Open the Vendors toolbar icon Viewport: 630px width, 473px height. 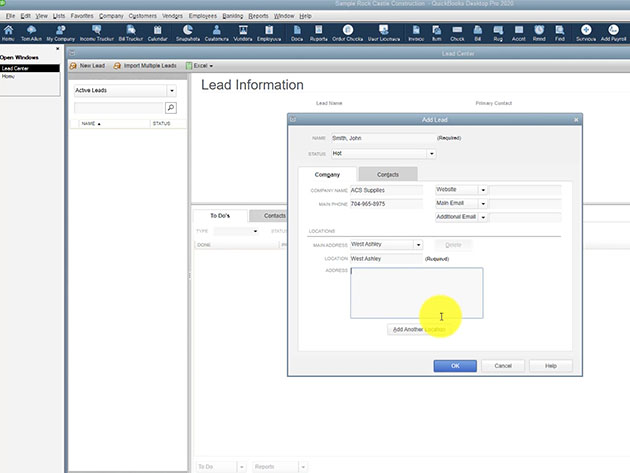(x=243, y=33)
